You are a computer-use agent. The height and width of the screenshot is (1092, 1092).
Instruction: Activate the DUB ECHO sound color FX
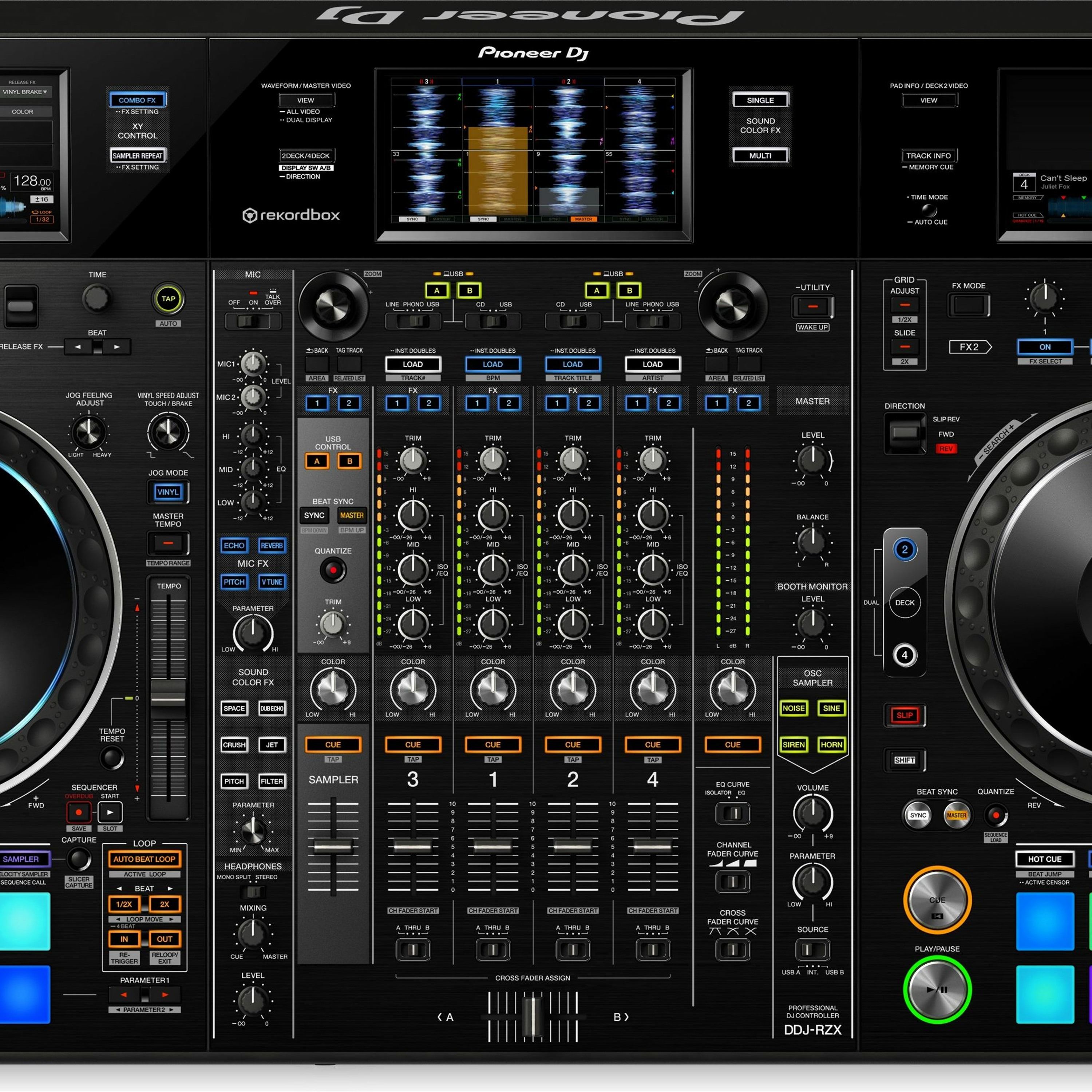272,708
